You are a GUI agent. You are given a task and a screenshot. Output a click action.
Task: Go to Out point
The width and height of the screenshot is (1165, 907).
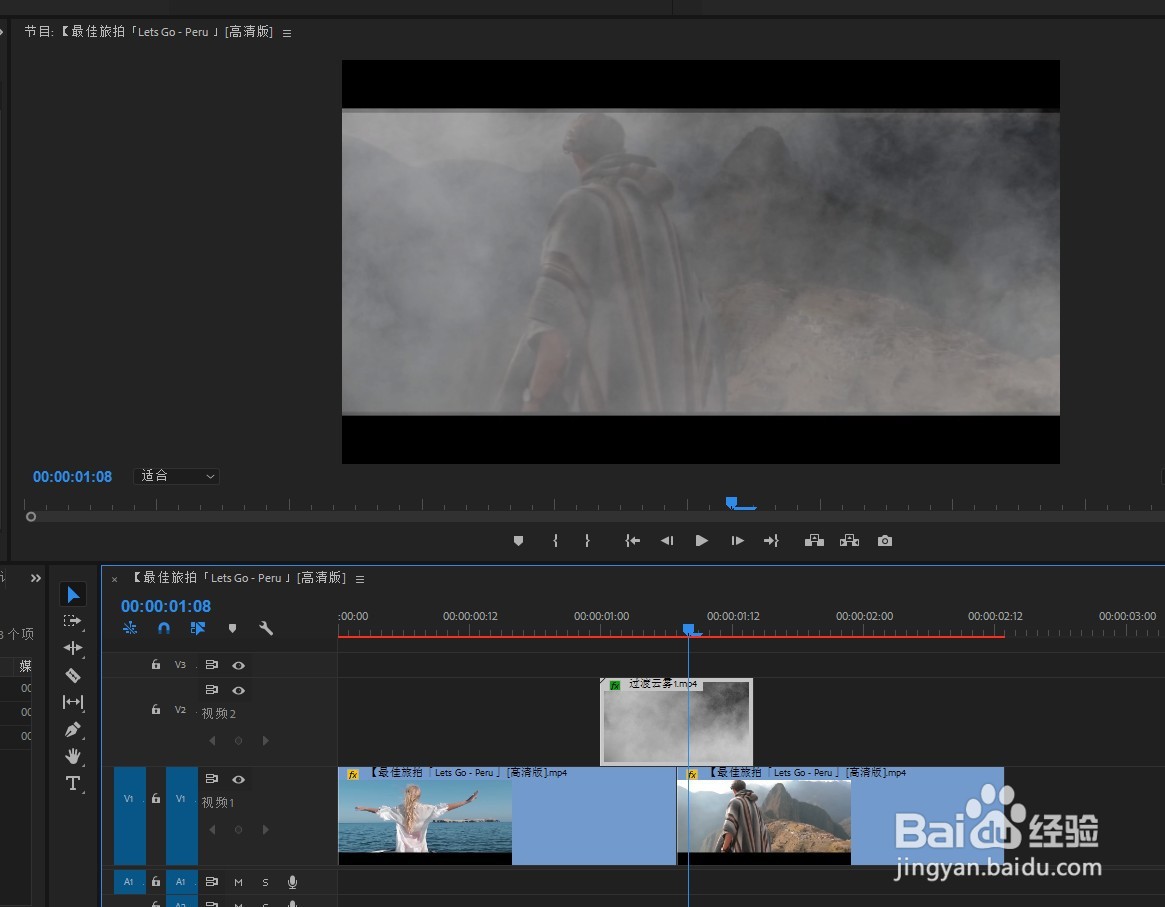[x=771, y=541]
